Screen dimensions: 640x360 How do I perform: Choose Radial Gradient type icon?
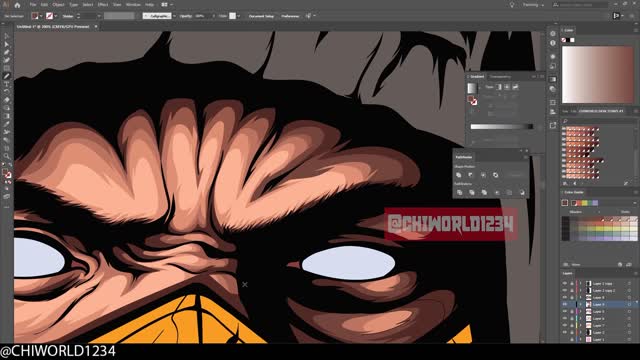pyautogui.click(x=507, y=87)
